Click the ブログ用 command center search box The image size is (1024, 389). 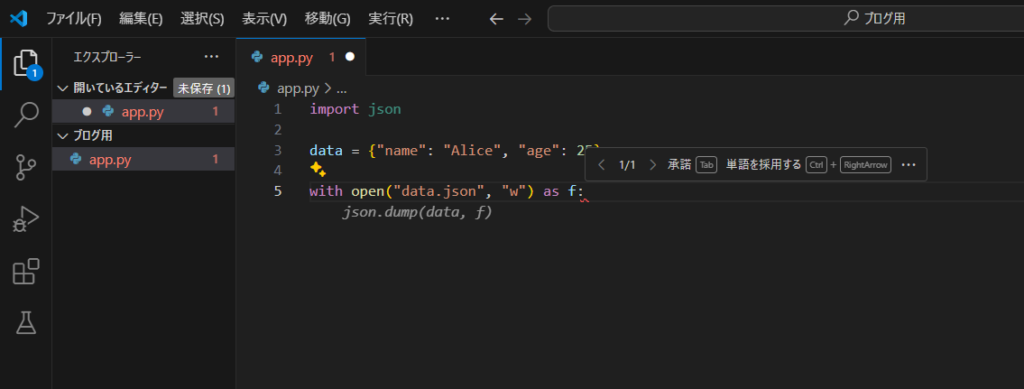coord(786,19)
